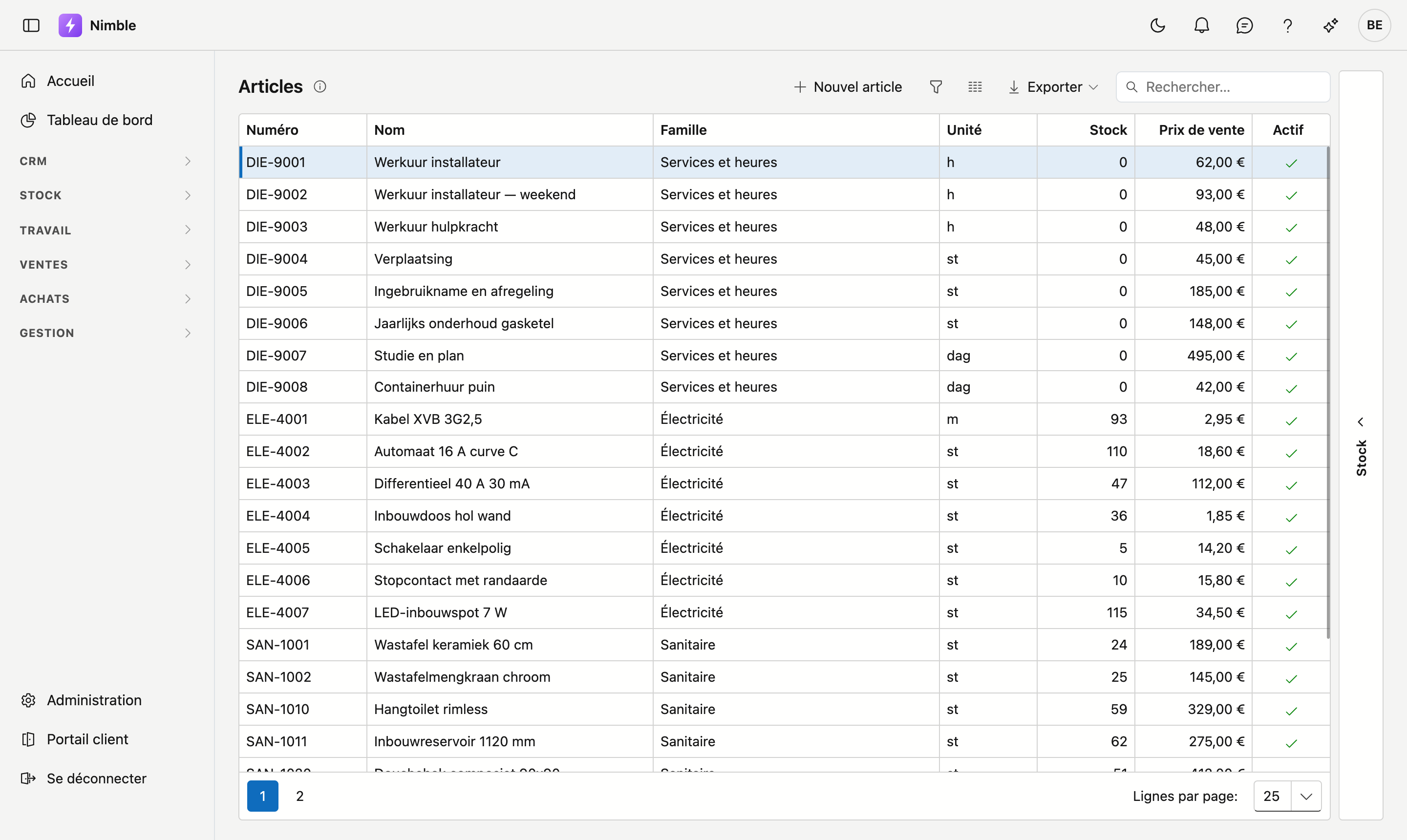Go to page 2 of articles
The height and width of the screenshot is (840, 1407).
pos(299,796)
